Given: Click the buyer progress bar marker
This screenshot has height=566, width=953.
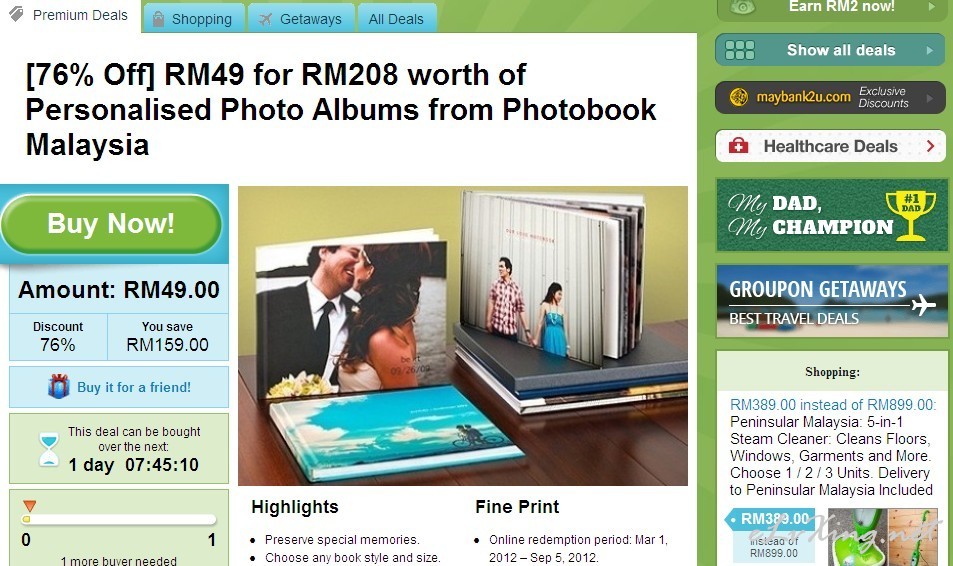Looking at the screenshot, I should (29, 506).
